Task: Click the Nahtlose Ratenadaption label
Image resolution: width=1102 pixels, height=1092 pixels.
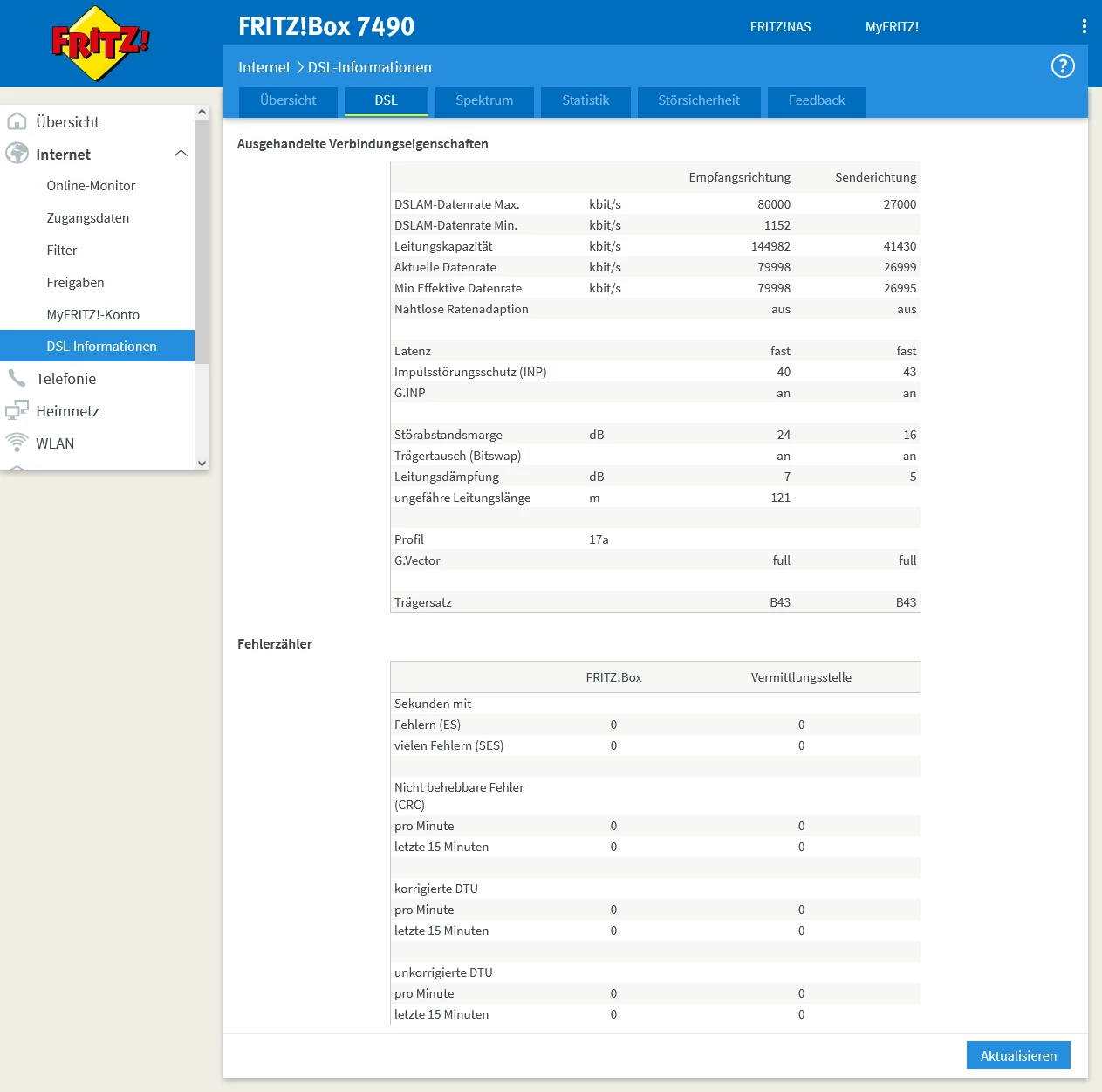Action: [x=461, y=309]
